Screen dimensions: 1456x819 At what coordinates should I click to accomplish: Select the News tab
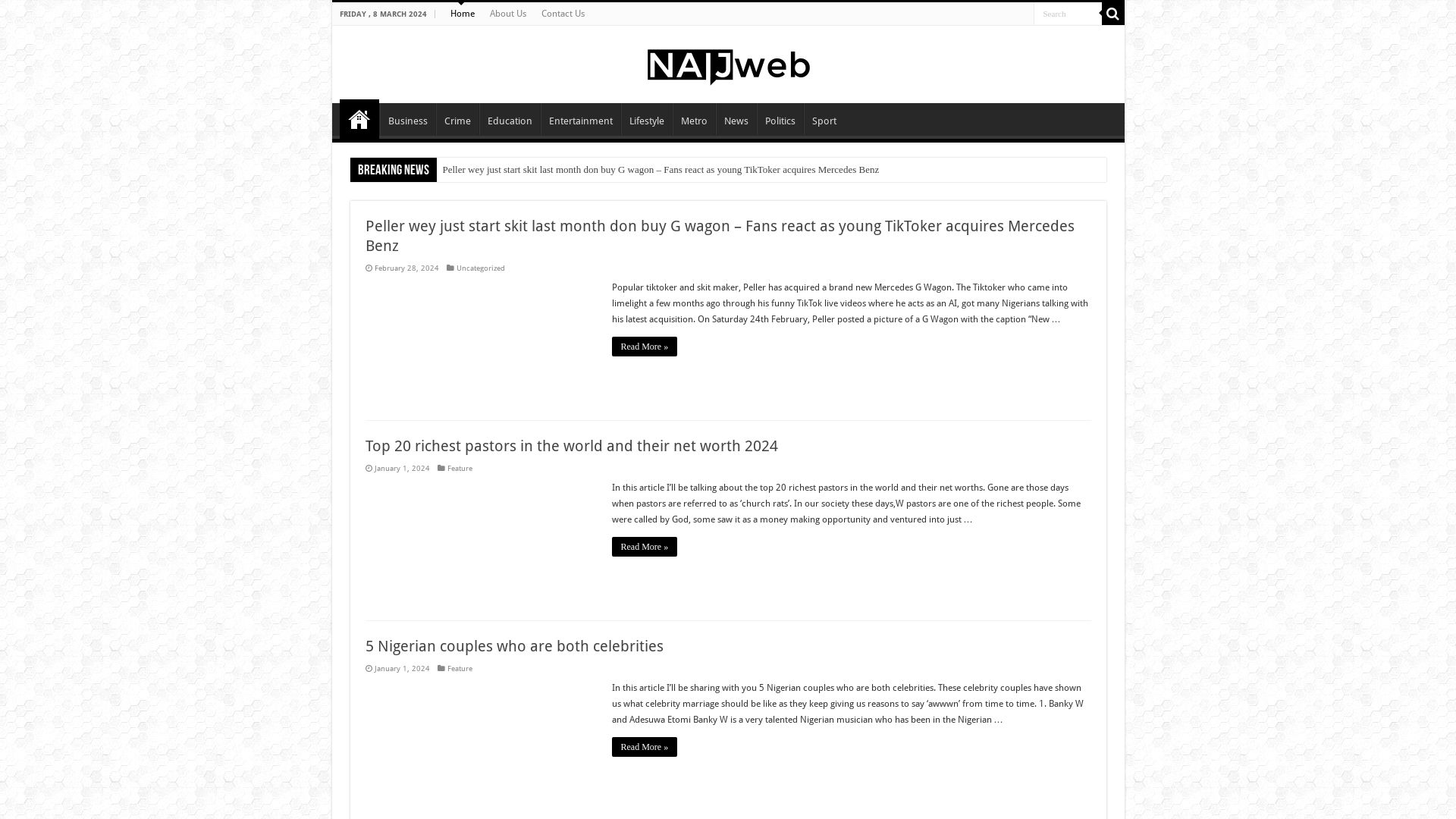point(735,120)
